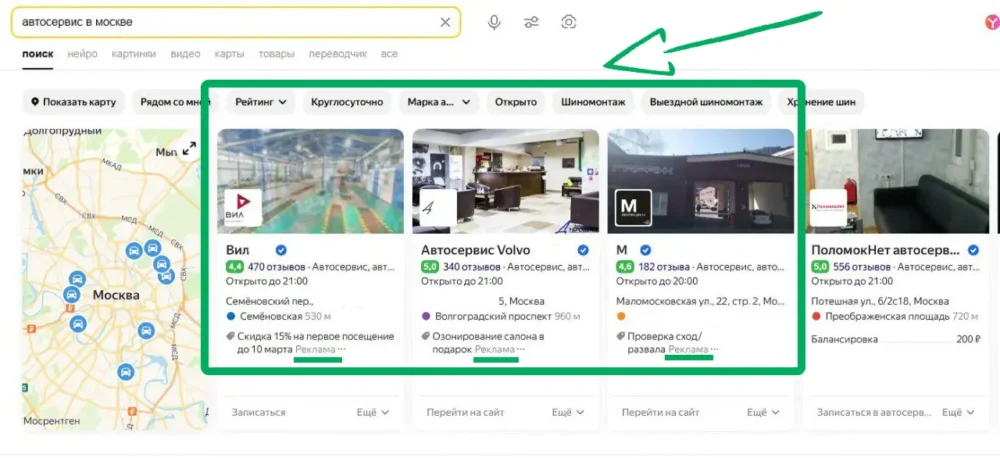Click verified badge next to 'ПоломокНет'
1000x458 pixels.
click(x=973, y=250)
